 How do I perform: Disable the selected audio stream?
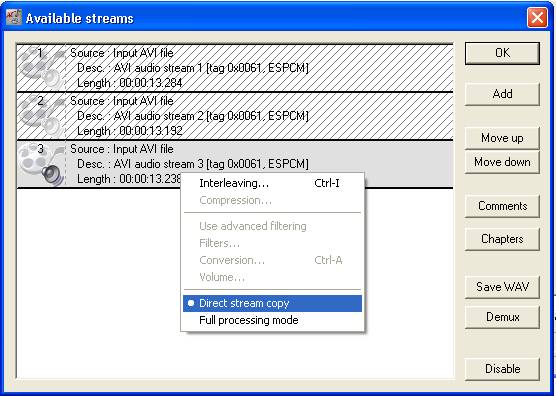[x=502, y=369]
